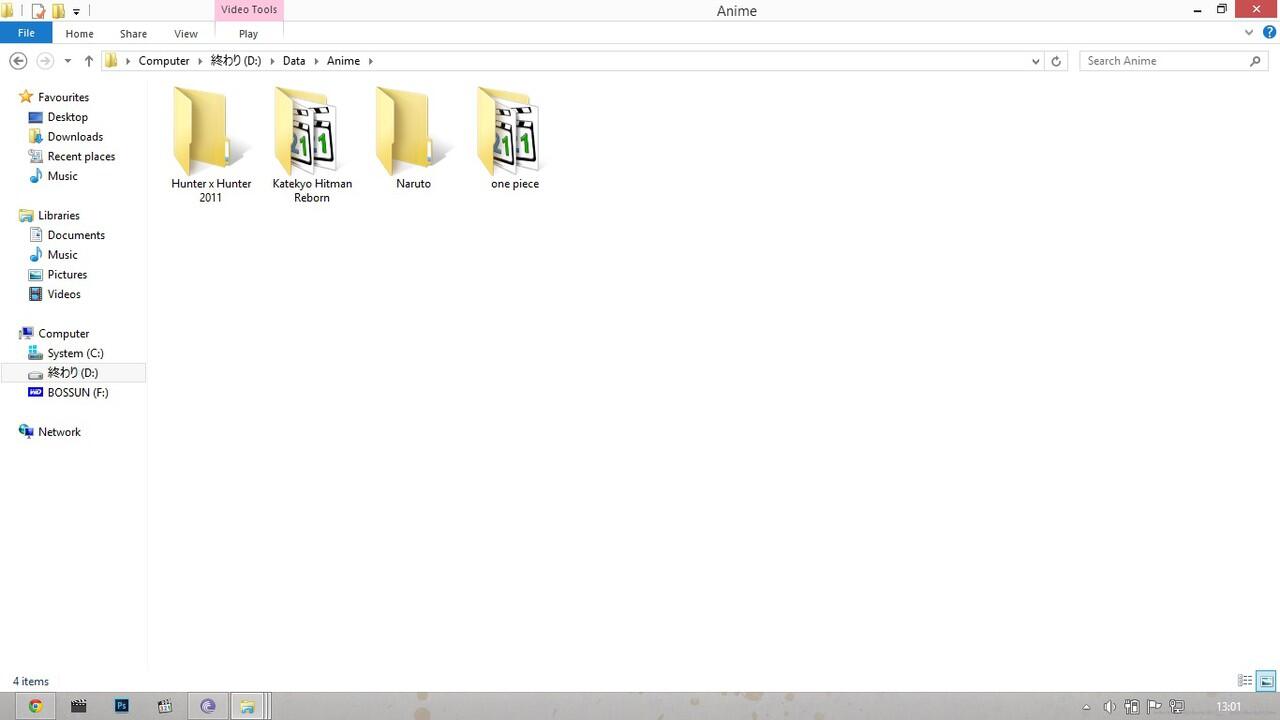The width and height of the screenshot is (1280, 720).
Task: Click the New folder icon in quick access toolbar
Action: 58,11
